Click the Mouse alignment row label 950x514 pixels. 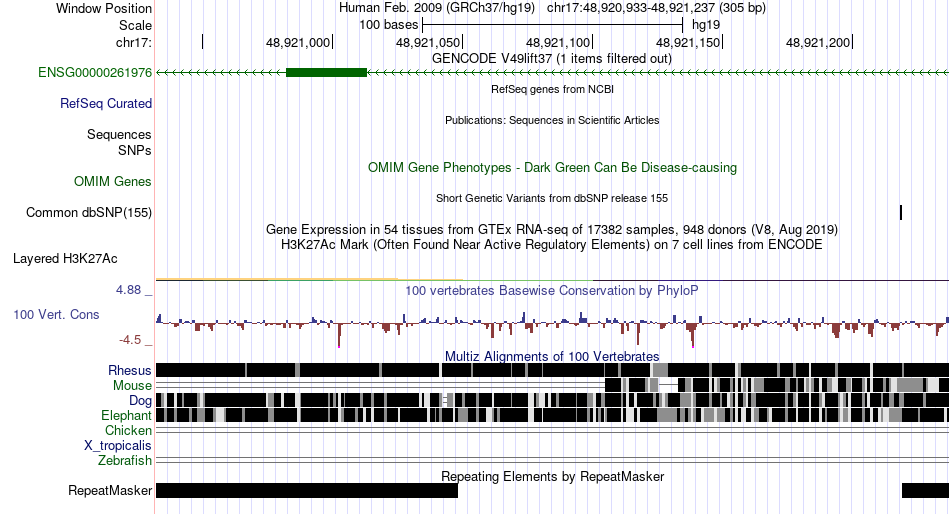(132, 386)
